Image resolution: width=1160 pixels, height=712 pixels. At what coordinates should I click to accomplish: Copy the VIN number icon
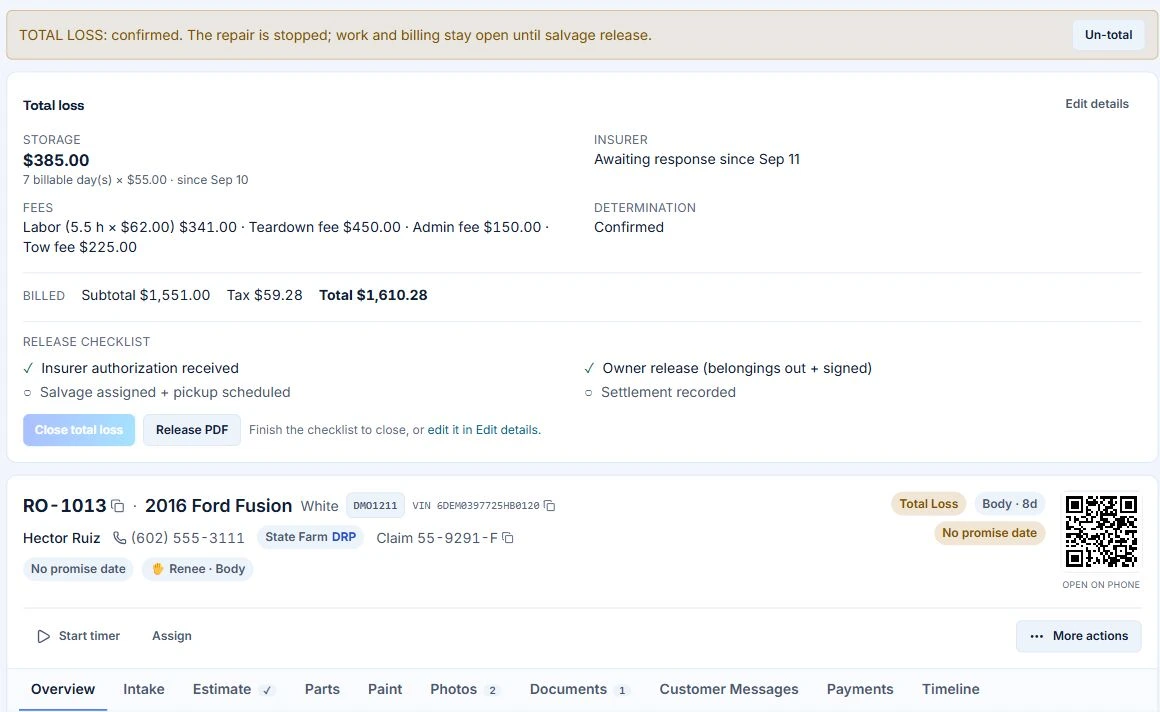point(549,506)
